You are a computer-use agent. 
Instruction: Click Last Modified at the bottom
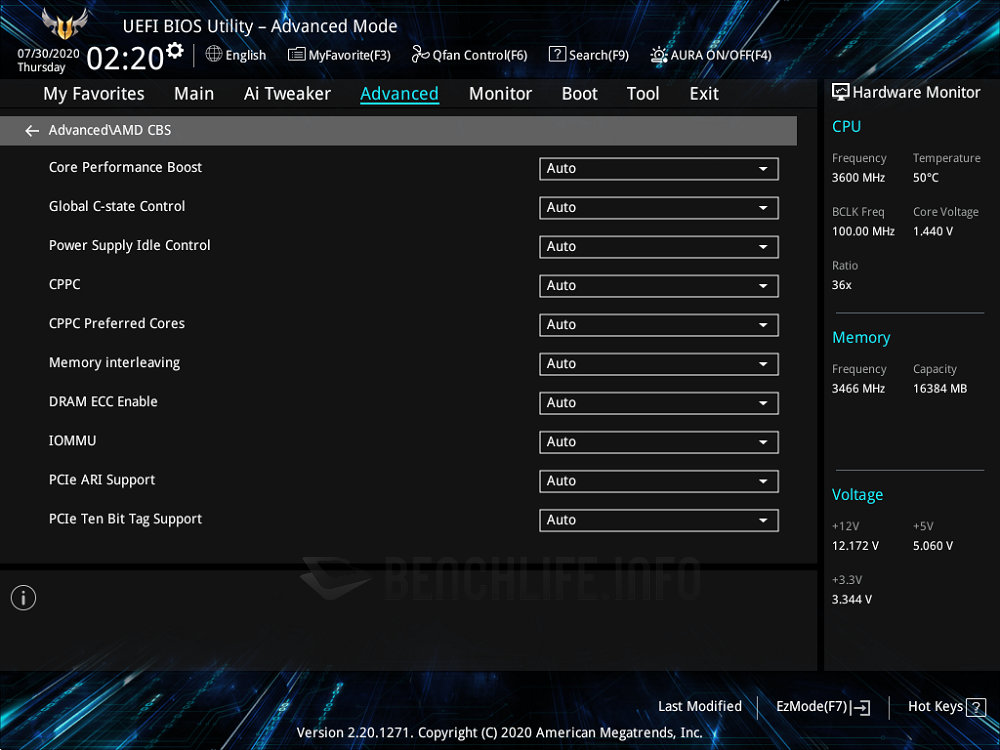coord(700,706)
